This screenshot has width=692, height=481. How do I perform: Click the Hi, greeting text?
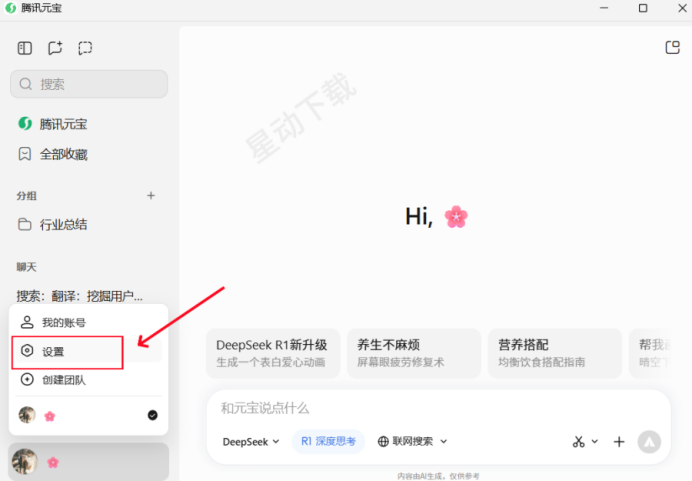(419, 217)
